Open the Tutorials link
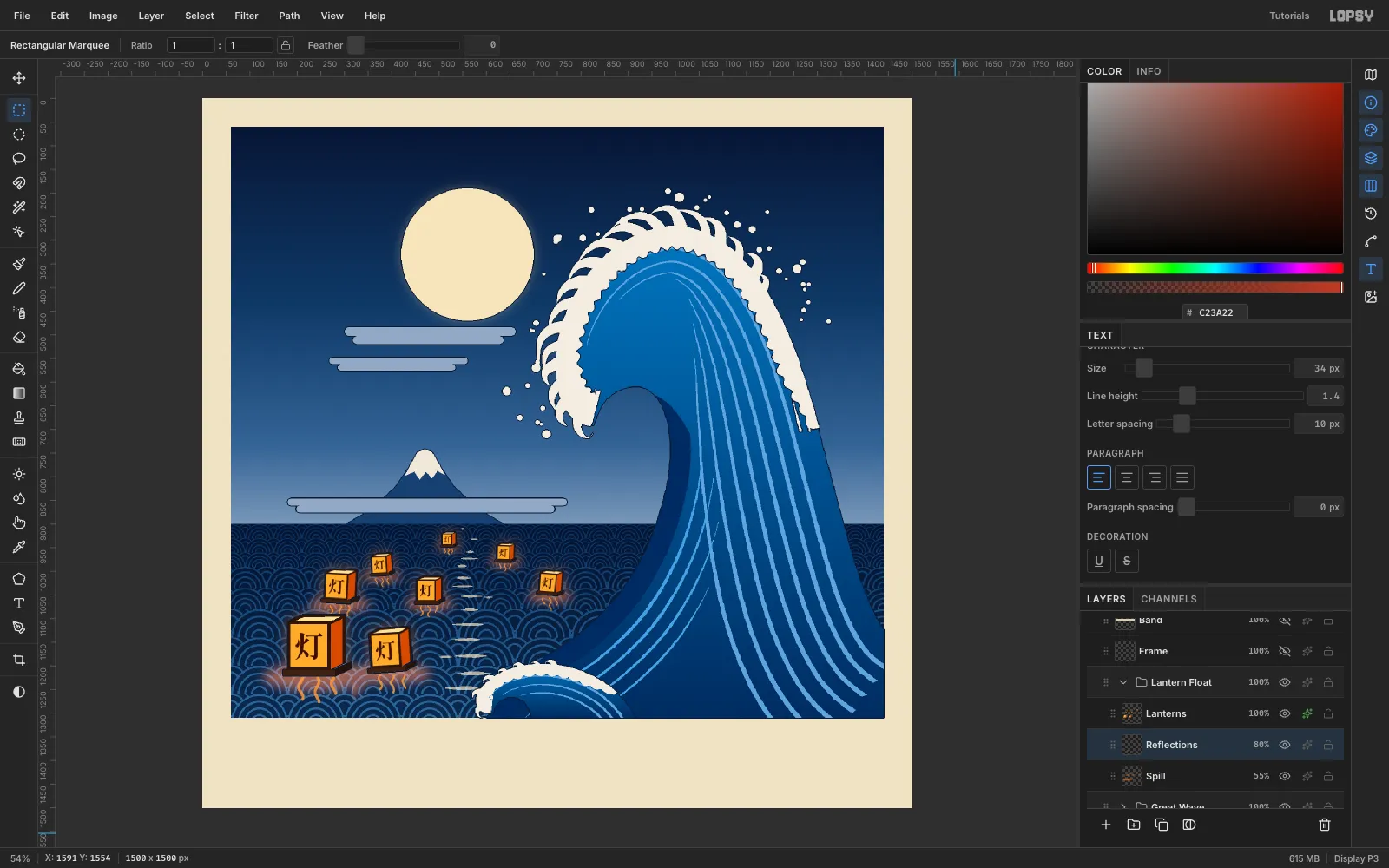The height and width of the screenshot is (868, 1389). [1289, 16]
